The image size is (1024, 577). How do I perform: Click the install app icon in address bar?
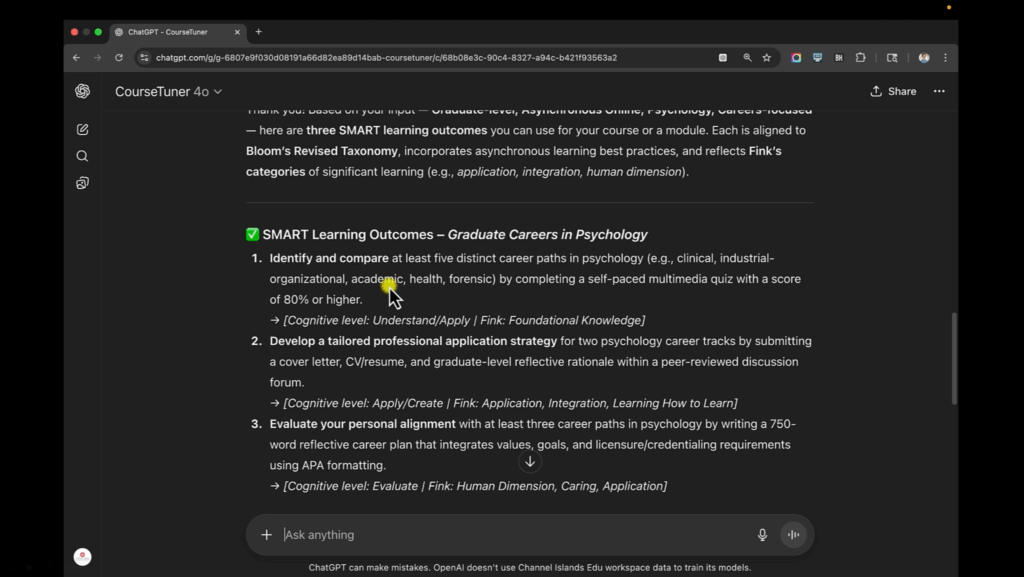pos(723,57)
